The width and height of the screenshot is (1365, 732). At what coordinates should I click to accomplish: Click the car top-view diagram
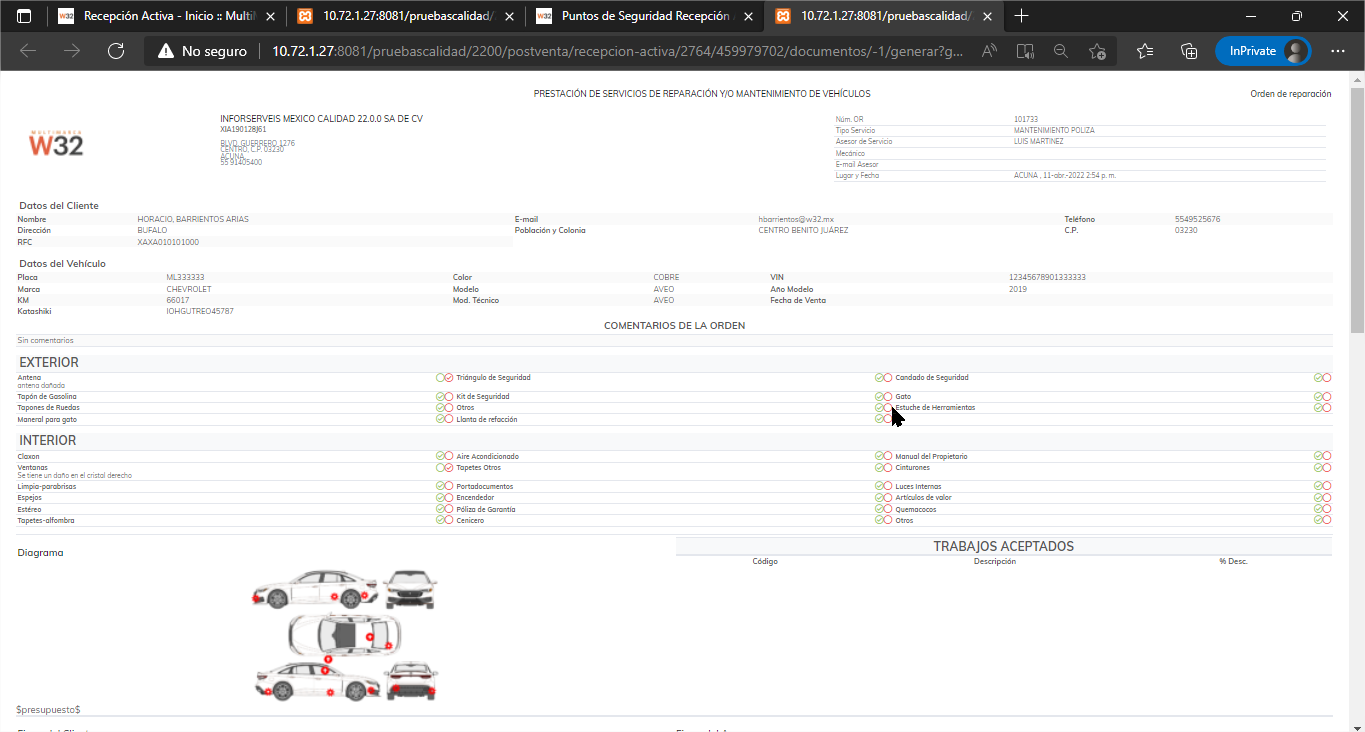(x=344, y=634)
